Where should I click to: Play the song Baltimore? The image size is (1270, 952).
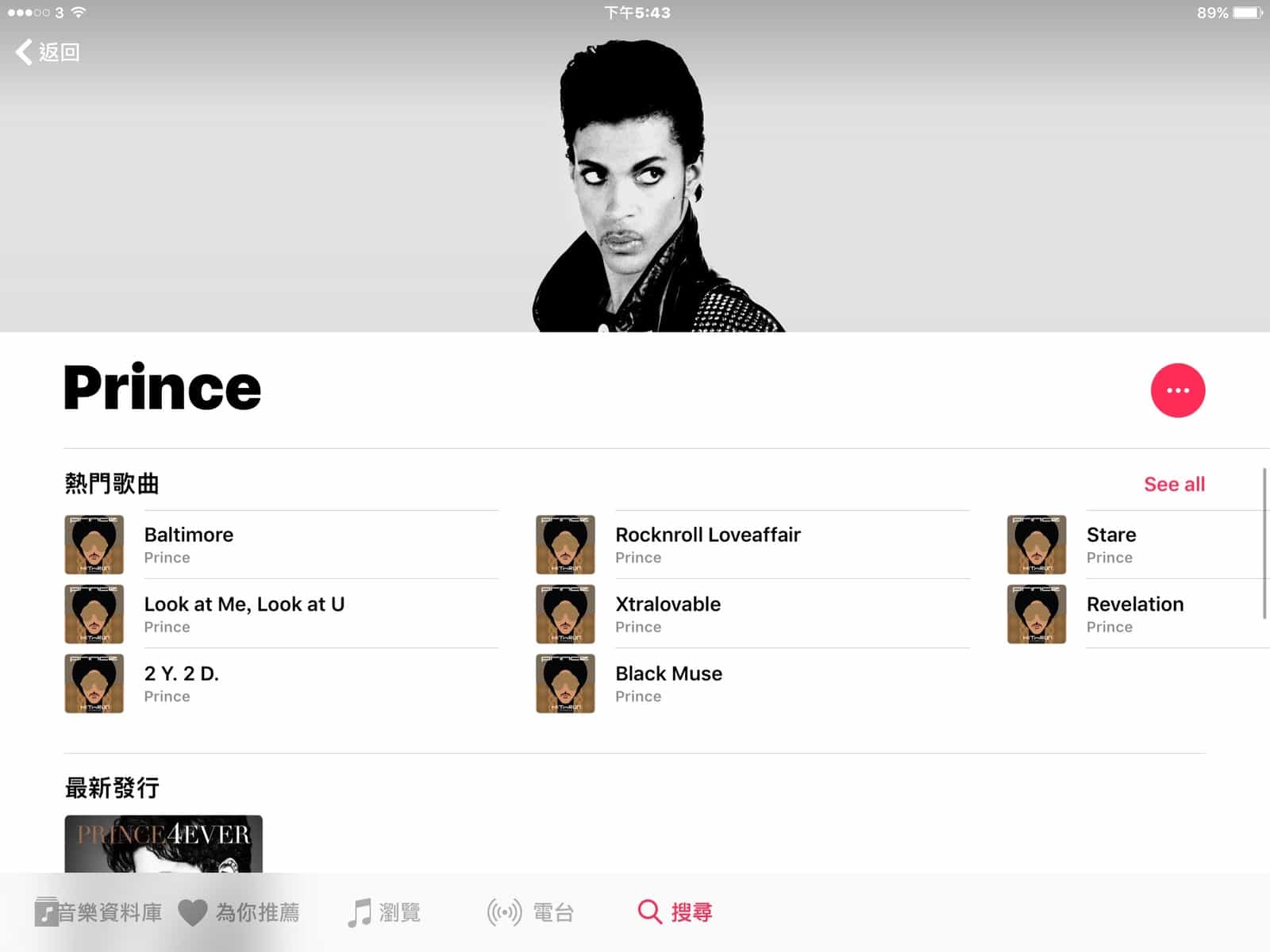pos(189,535)
